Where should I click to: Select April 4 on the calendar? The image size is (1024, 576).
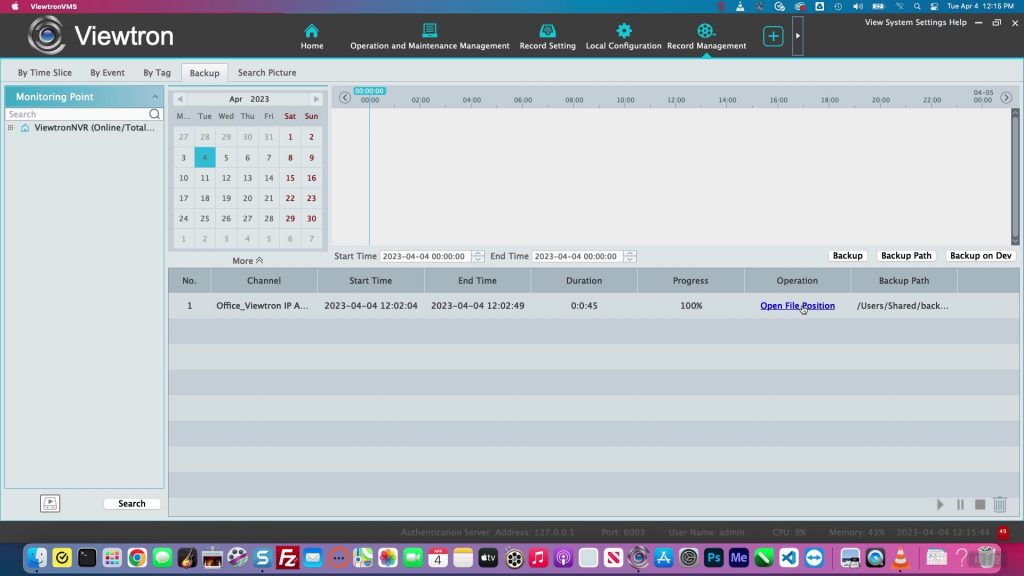coord(204,157)
